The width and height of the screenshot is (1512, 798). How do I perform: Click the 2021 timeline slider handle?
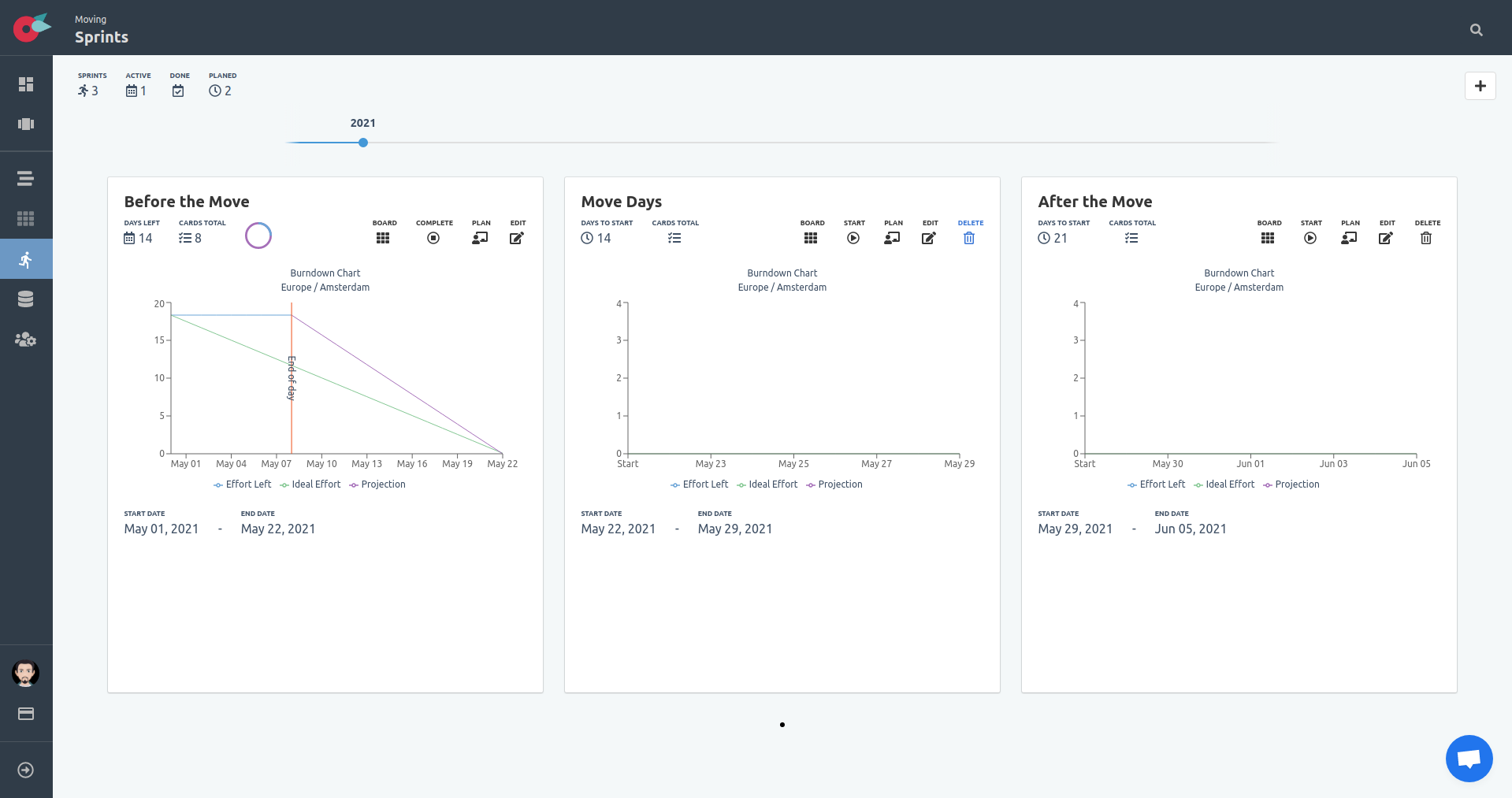point(363,143)
